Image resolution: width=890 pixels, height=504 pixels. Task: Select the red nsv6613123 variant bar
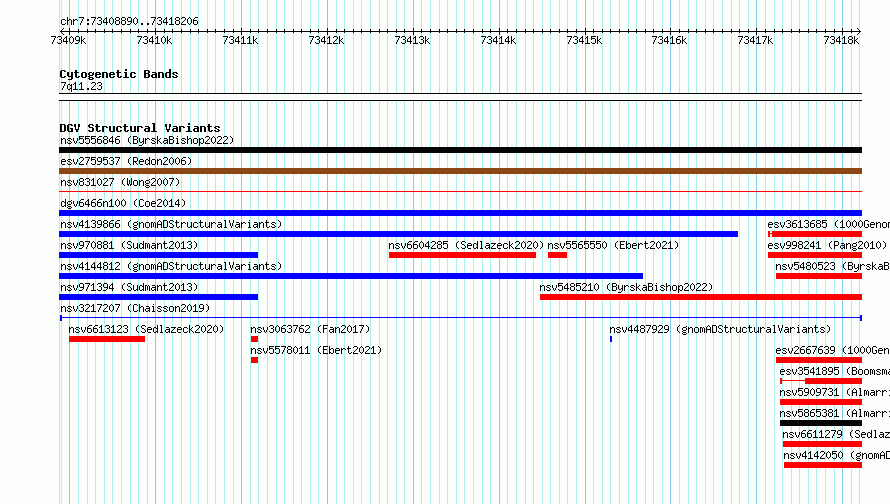[107, 339]
